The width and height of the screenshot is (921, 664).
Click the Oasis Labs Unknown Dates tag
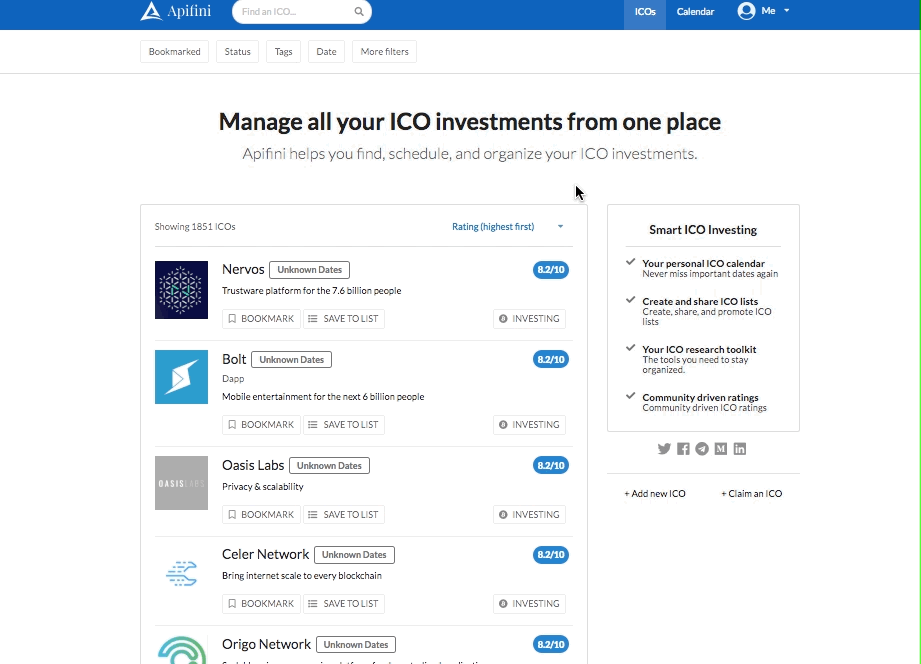(x=329, y=465)
